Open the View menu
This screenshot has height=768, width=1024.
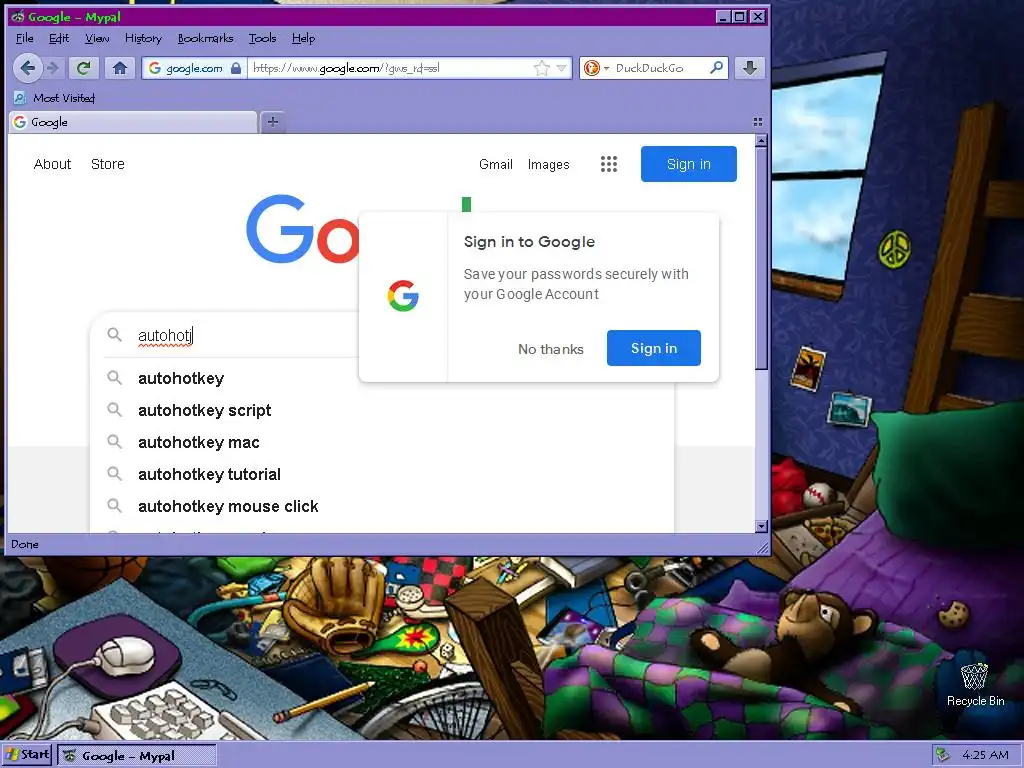[x=97, y=38]
